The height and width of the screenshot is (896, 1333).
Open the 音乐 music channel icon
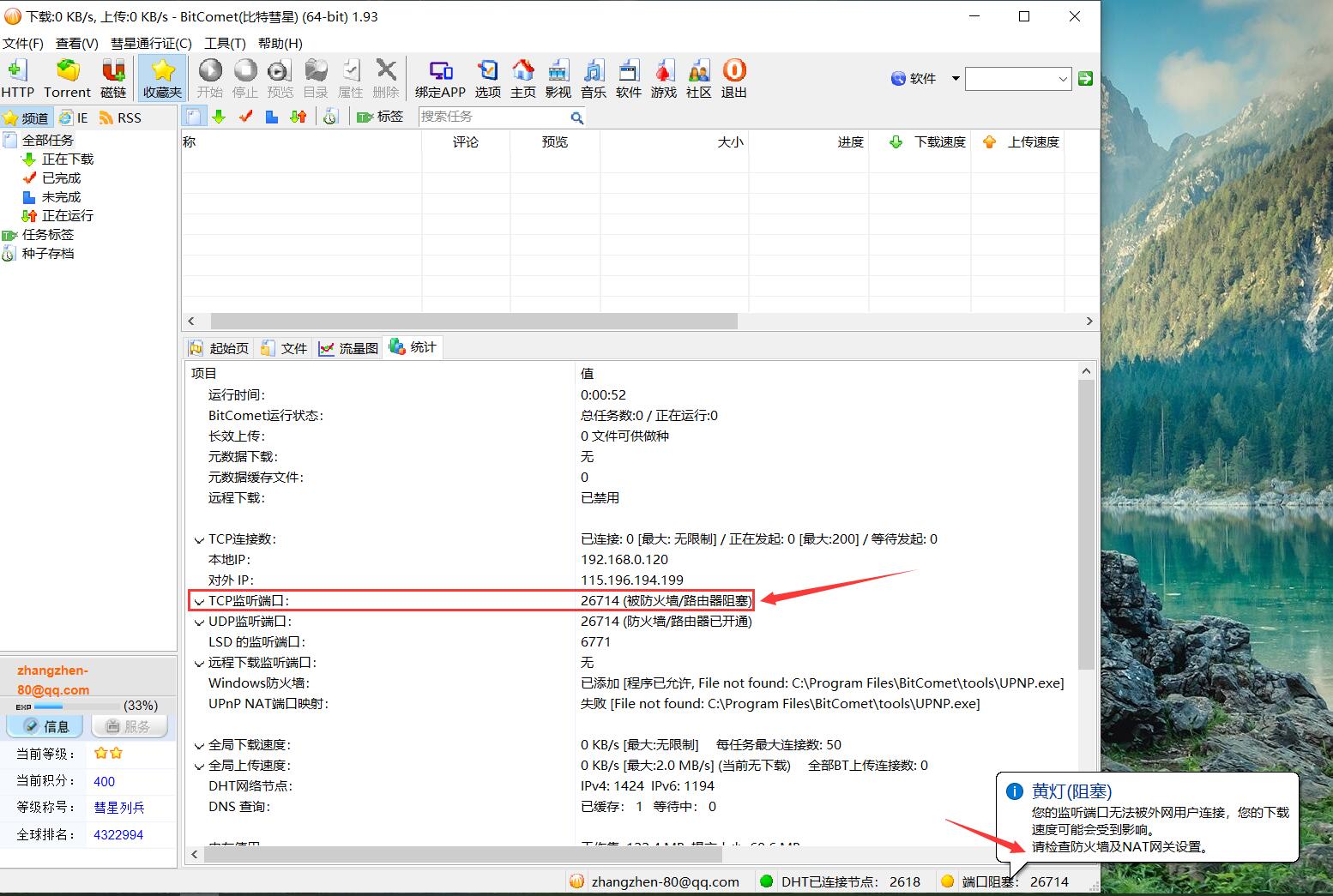point(594,79)
